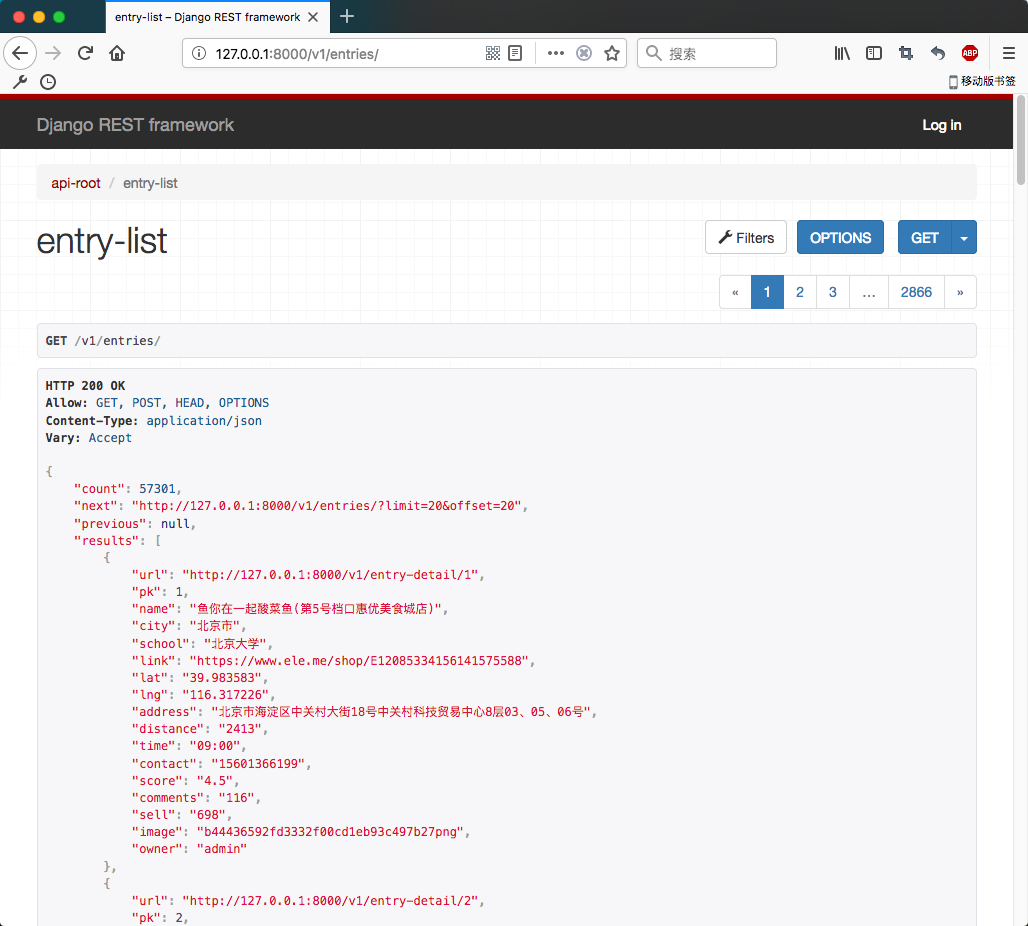Show site information icon in the address bar
Screen dimensions: 1028x926
tap(199, 53)
